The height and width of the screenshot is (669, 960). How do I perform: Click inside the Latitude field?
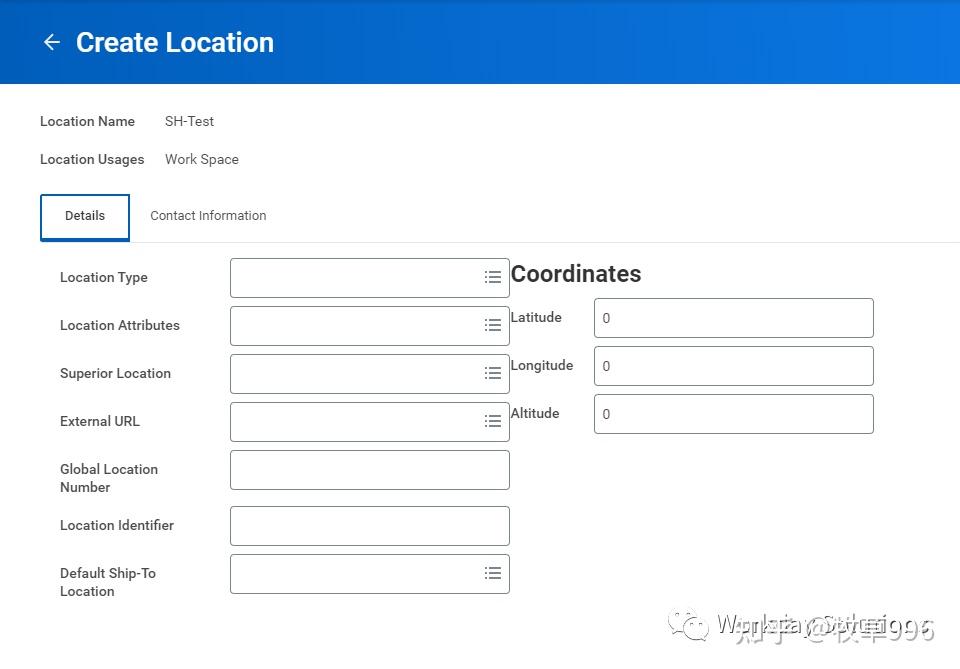733,317
